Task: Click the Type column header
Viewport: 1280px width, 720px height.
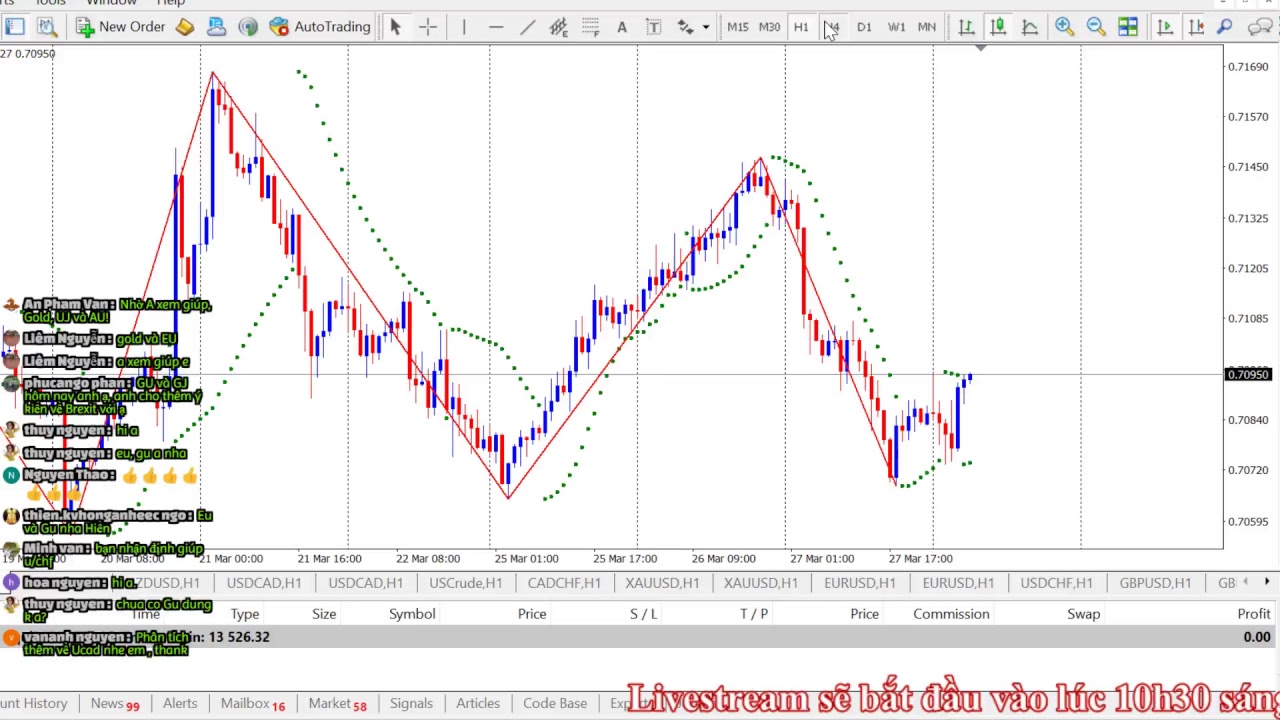Action: [245, 614]
